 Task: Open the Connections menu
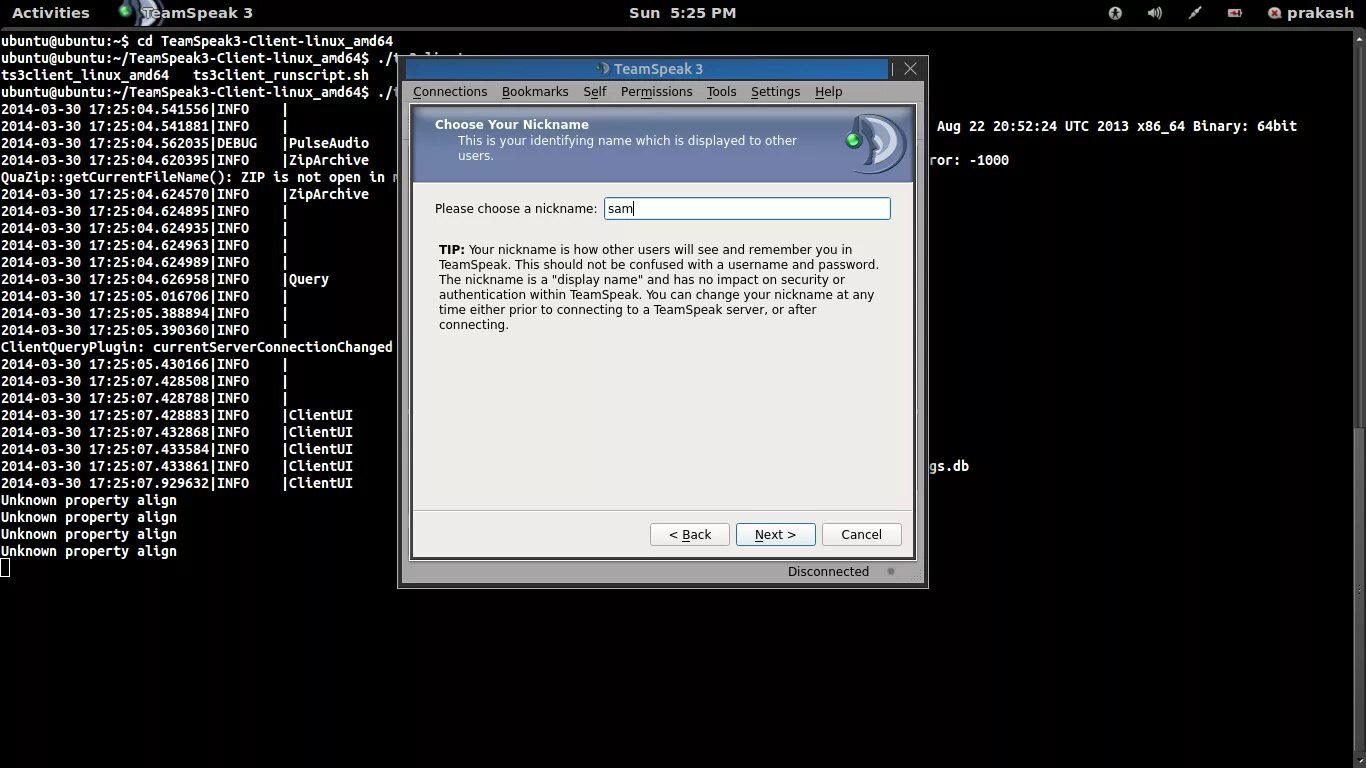pos(450,92)
